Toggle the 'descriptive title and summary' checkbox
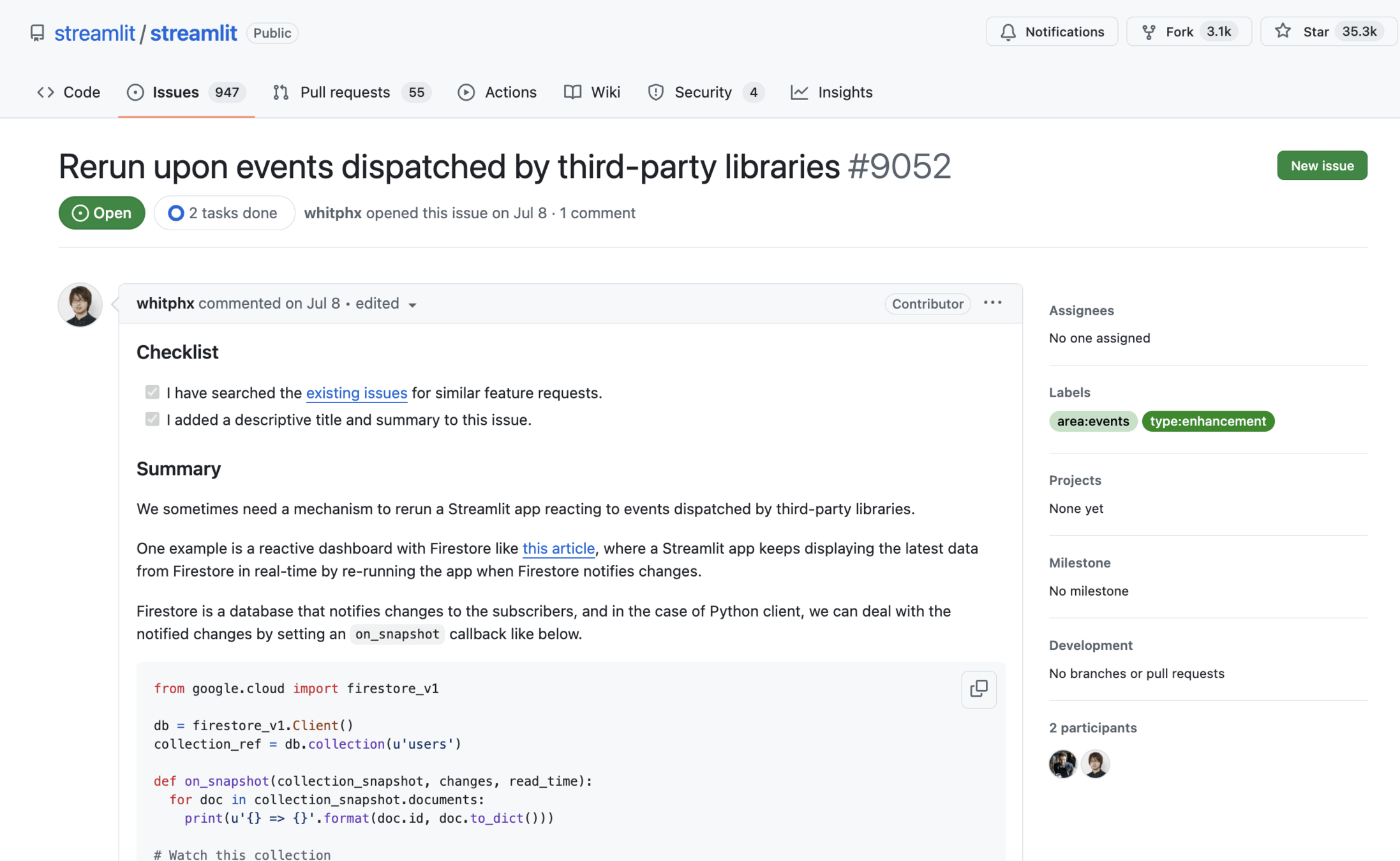The height and width of the screenshot is (861, 1400). [152, 419]
